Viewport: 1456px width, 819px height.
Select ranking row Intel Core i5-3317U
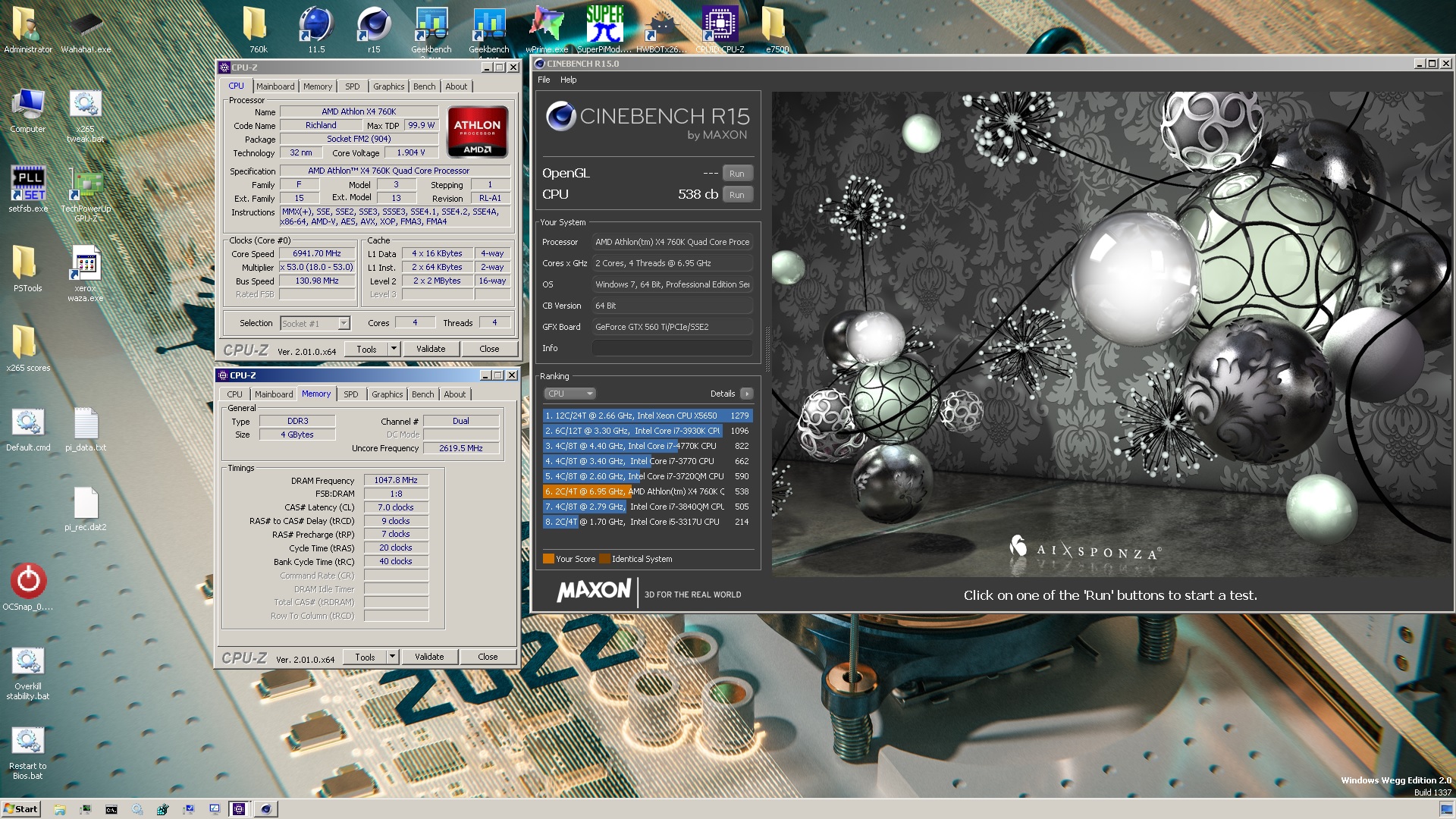pos(648,522)
